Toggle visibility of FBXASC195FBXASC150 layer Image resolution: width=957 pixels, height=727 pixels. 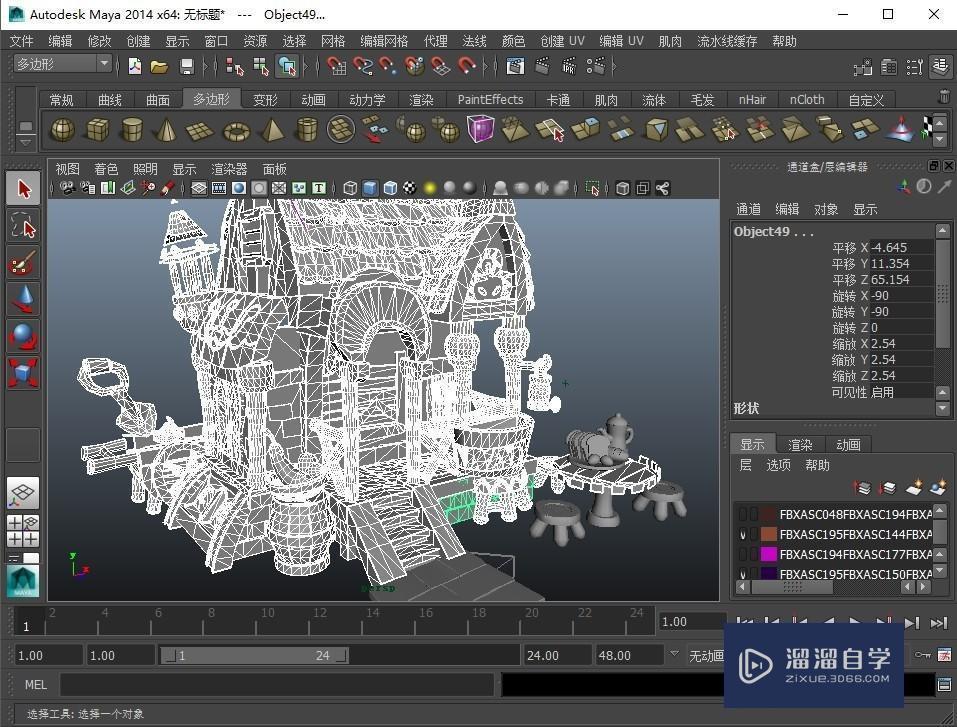743,574
